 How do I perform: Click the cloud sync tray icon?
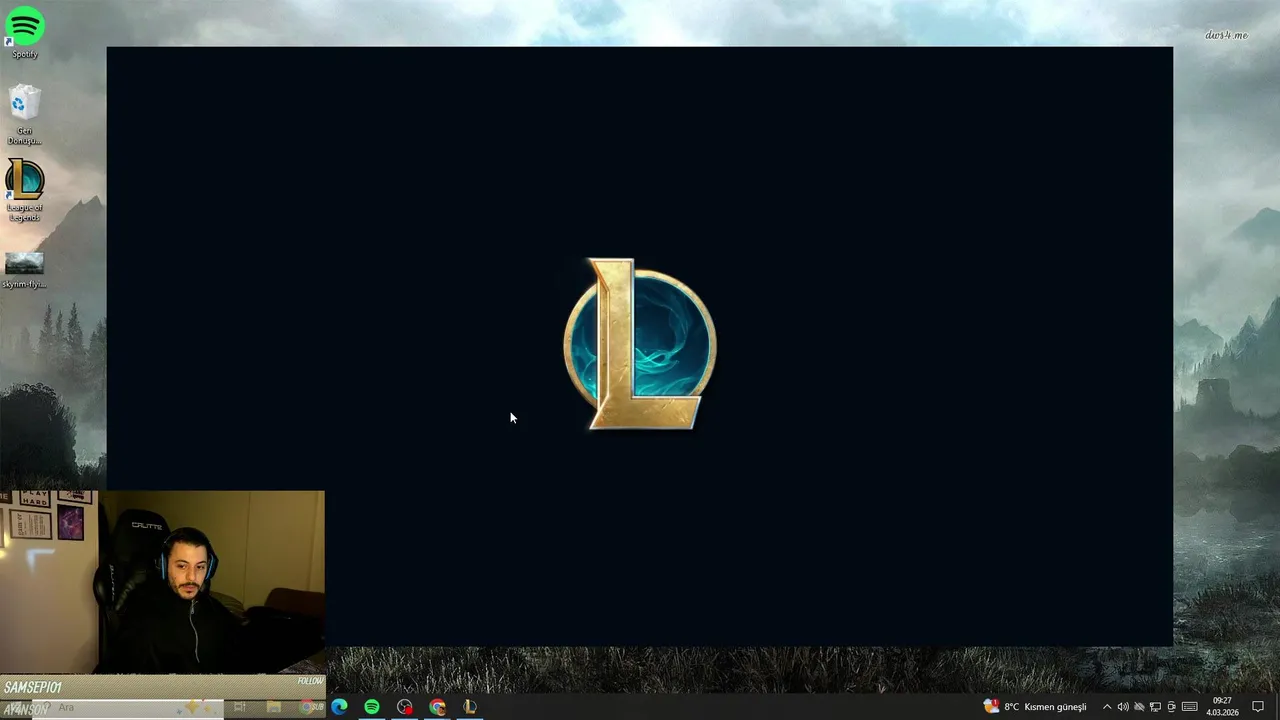click(1139, 707)
